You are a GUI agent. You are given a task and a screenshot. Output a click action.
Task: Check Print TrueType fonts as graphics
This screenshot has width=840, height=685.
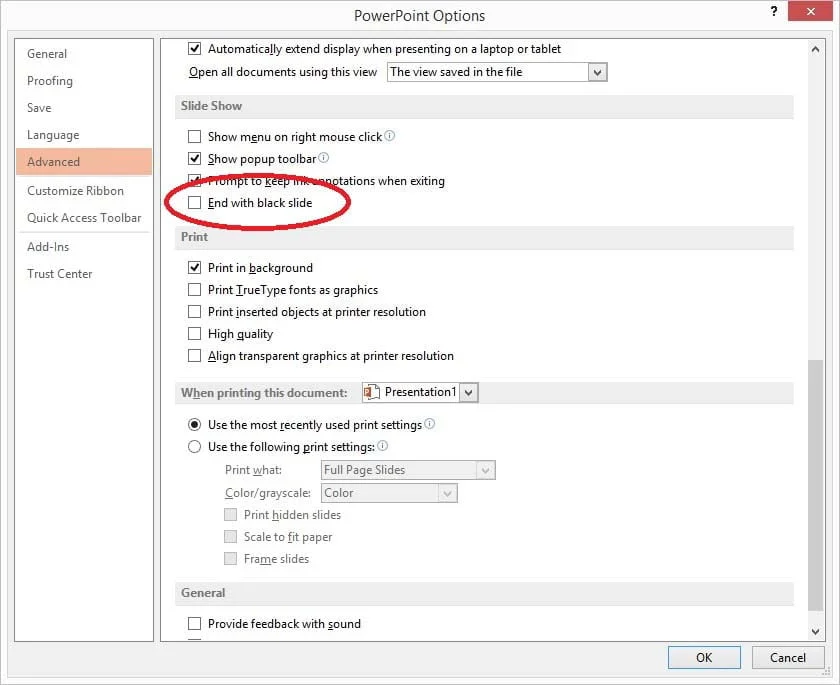pos(195,290)
